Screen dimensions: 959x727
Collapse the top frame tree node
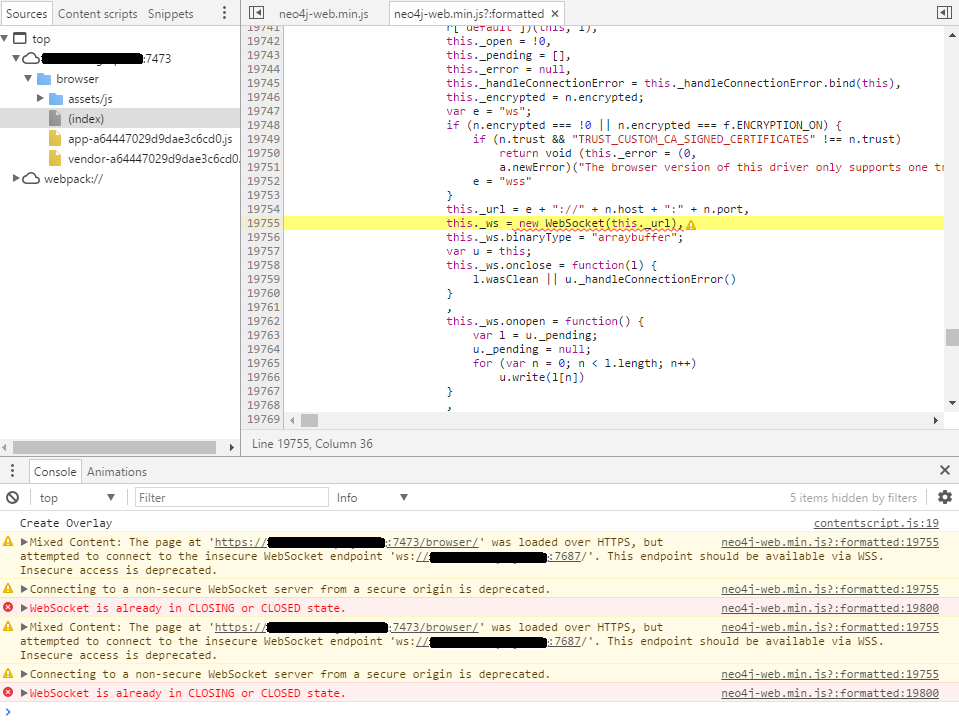(5, 39)
